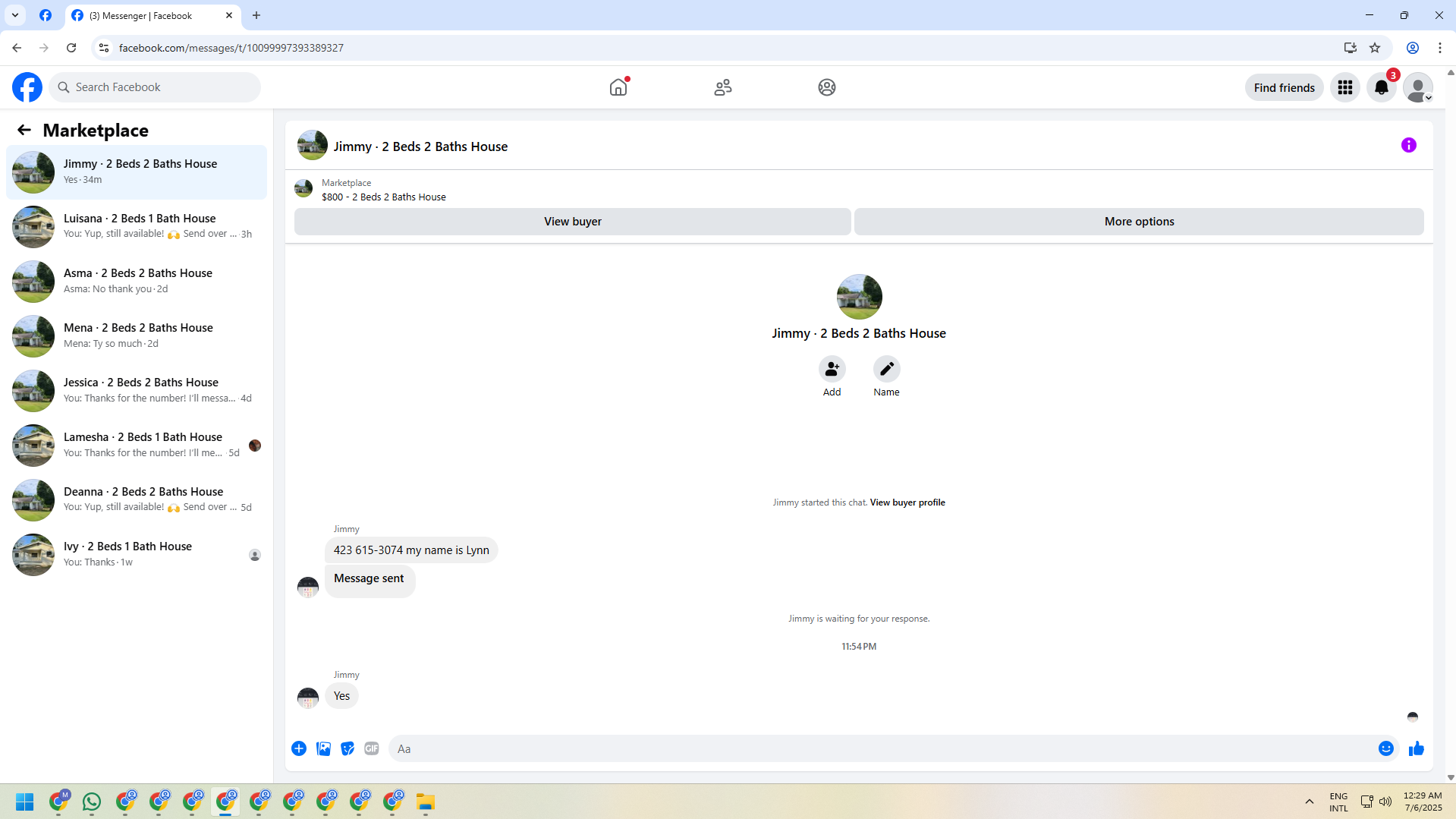Image resolution: width=1456 pixels, height=819 pixels.
Task: Open Ivy 2 Beds 1 Bath chat
Action: click(137, 554)
